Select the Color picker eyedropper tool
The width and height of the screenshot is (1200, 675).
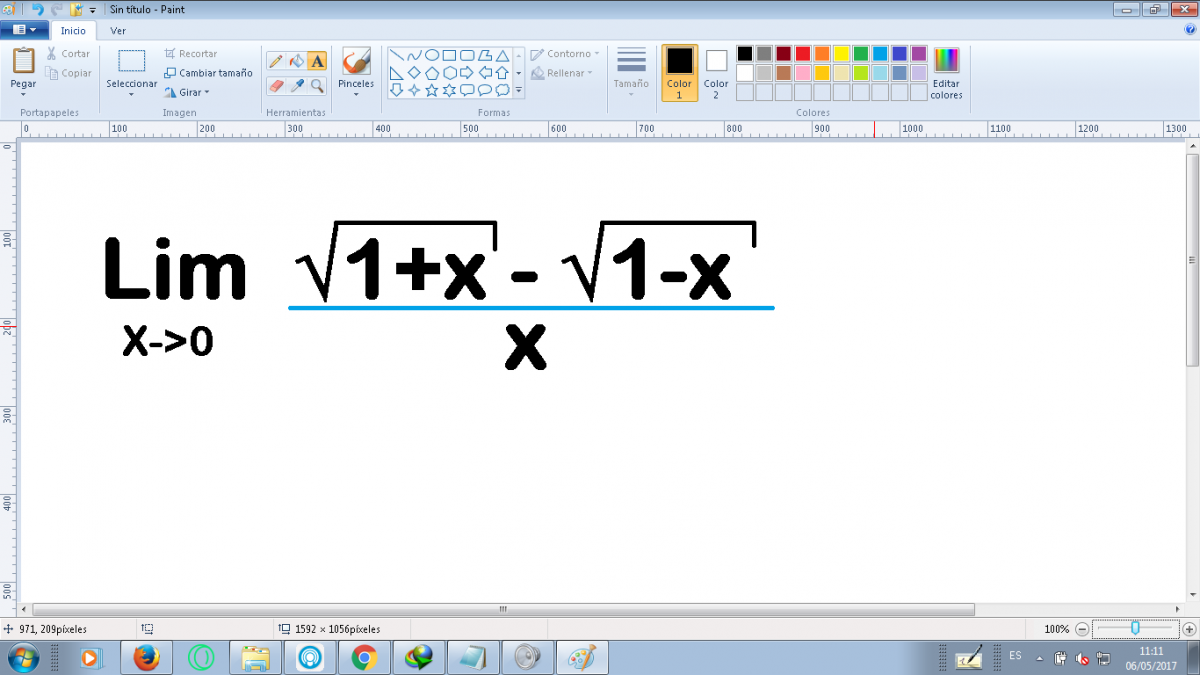tap(296, 87)
